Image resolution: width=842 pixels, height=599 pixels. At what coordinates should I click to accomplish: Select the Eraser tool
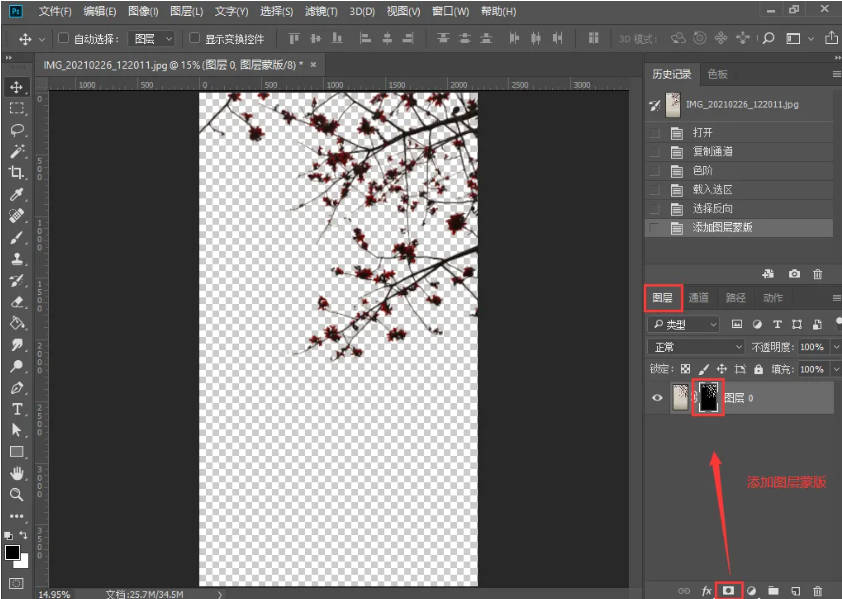pyautogui.click(x=17, y=301)
